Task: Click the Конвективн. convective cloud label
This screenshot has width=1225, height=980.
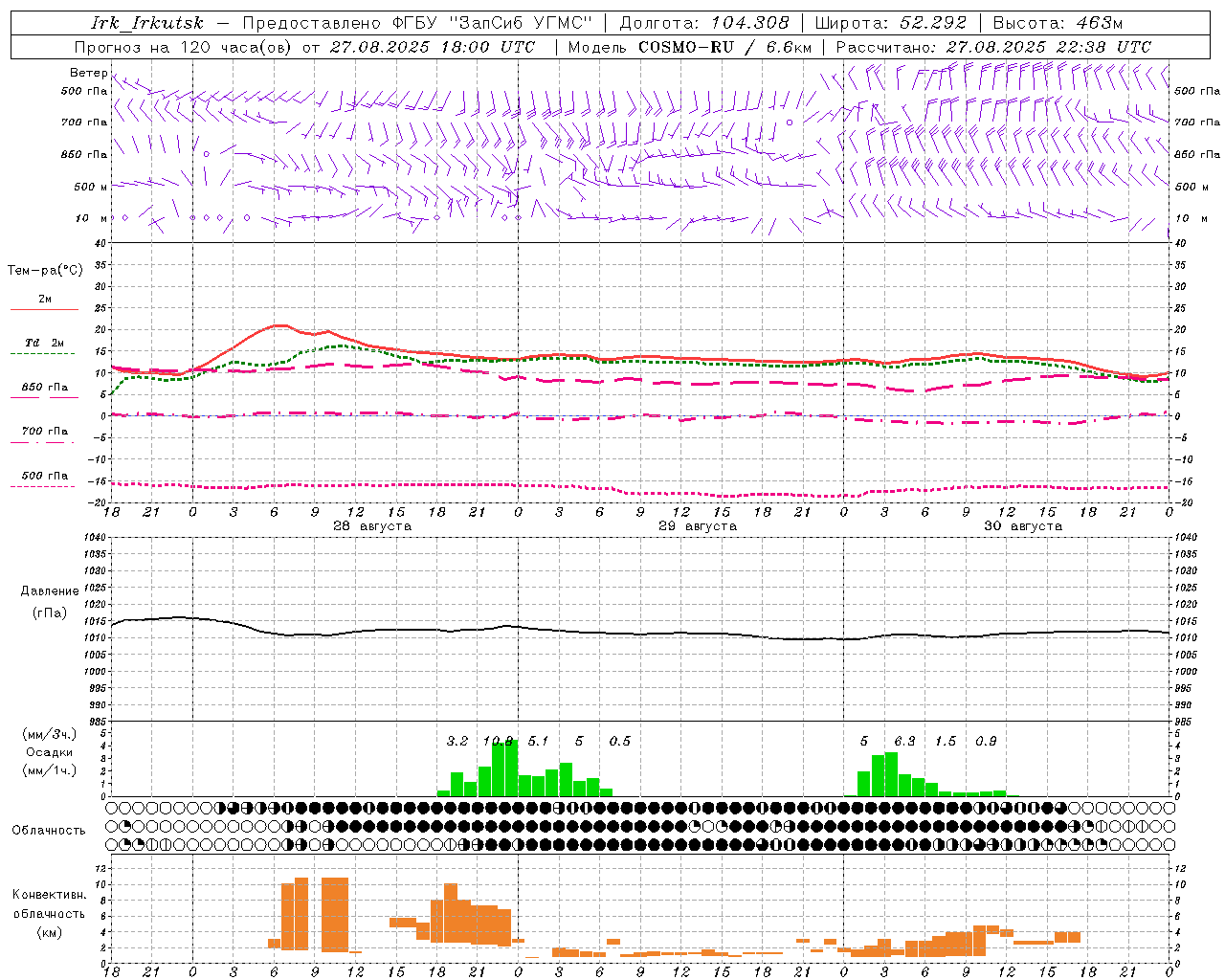Action: click(x=50, y=895)
